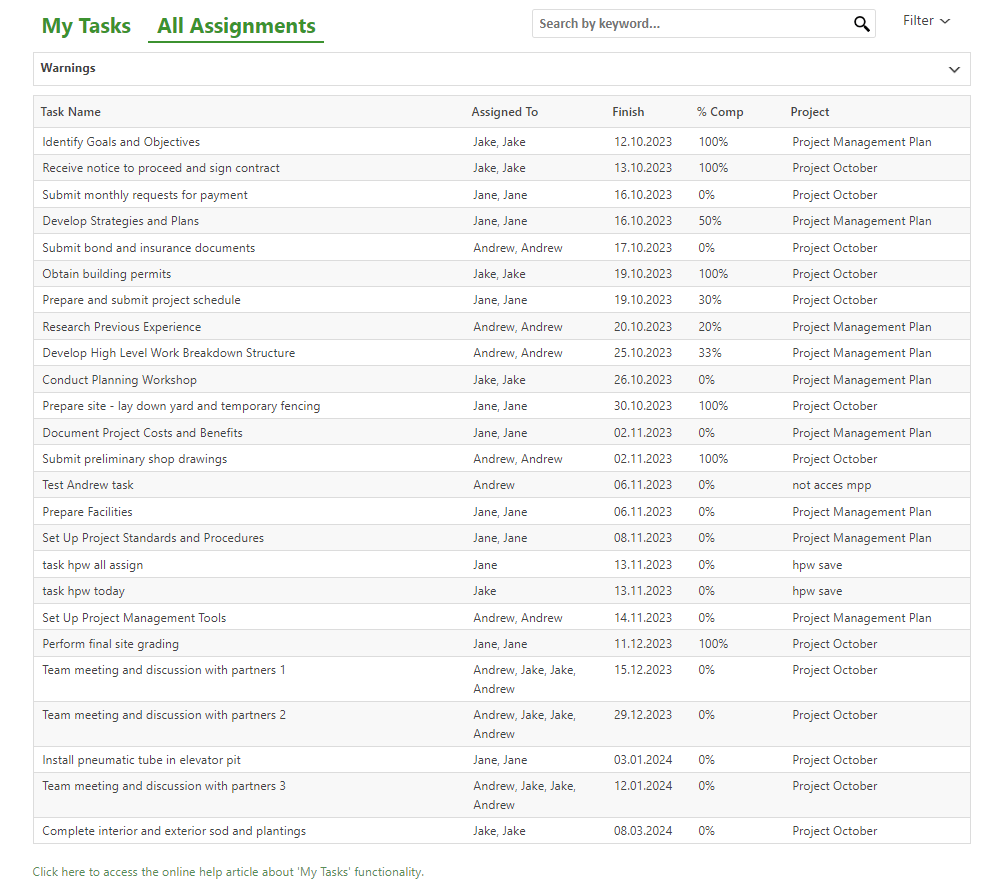Click the Perform final site grading task
991x881 pixels.
pyautogui.click(x=111, y=644)
